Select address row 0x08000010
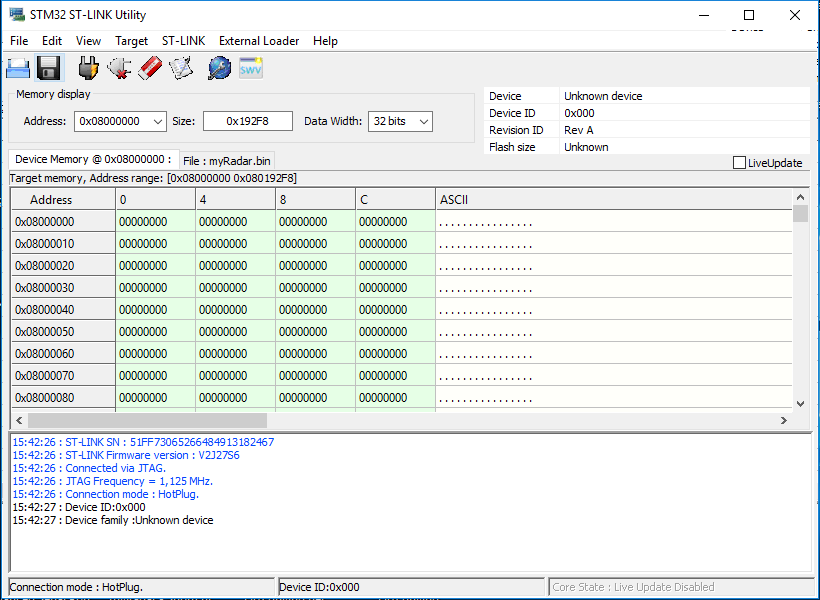The width and height of the screenshot is (820, 600). [x=63, y=244]
